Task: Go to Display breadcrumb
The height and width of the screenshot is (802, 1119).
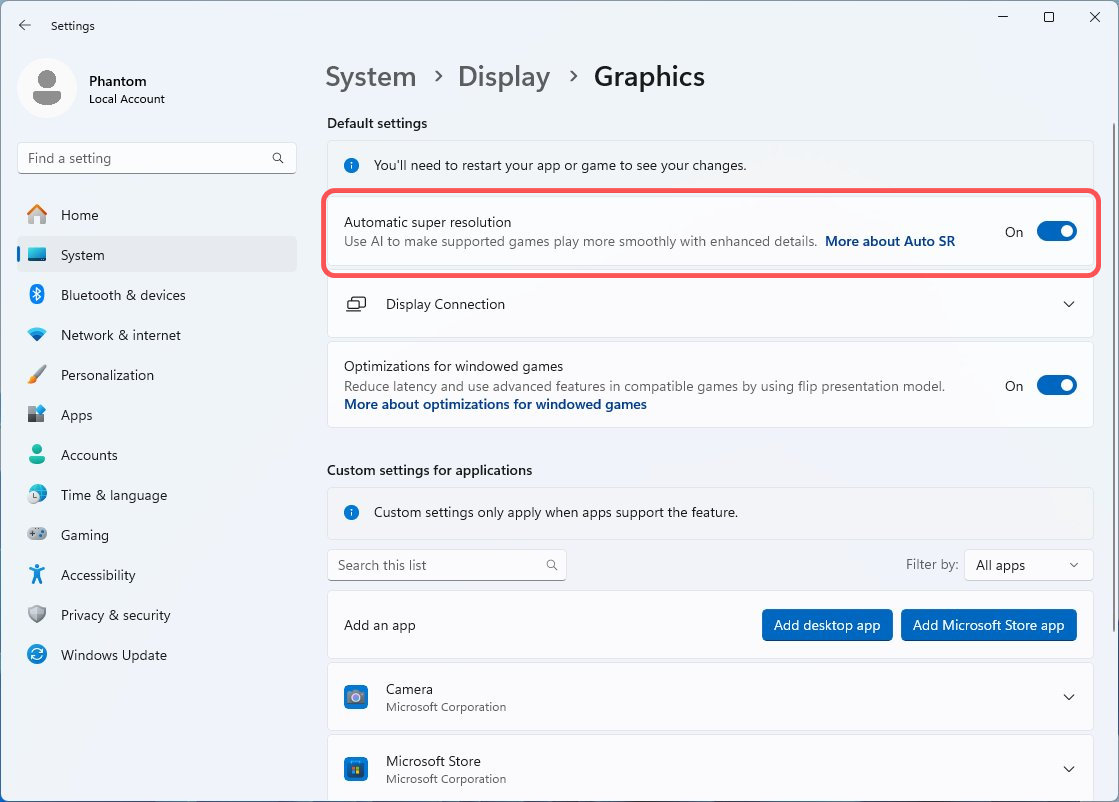Action: (x=504, y=76)
